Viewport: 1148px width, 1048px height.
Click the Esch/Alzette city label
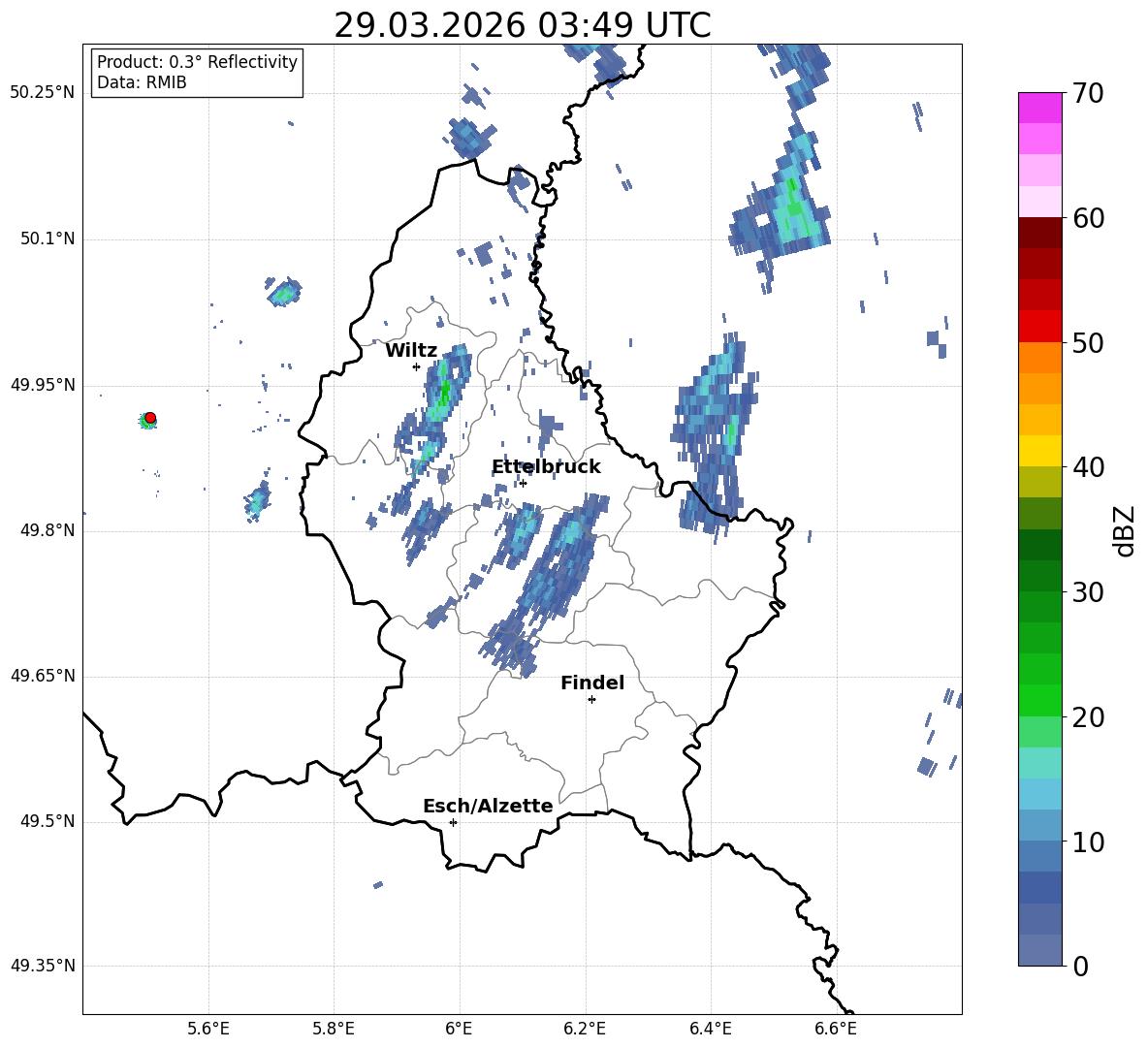coord(488,807)
